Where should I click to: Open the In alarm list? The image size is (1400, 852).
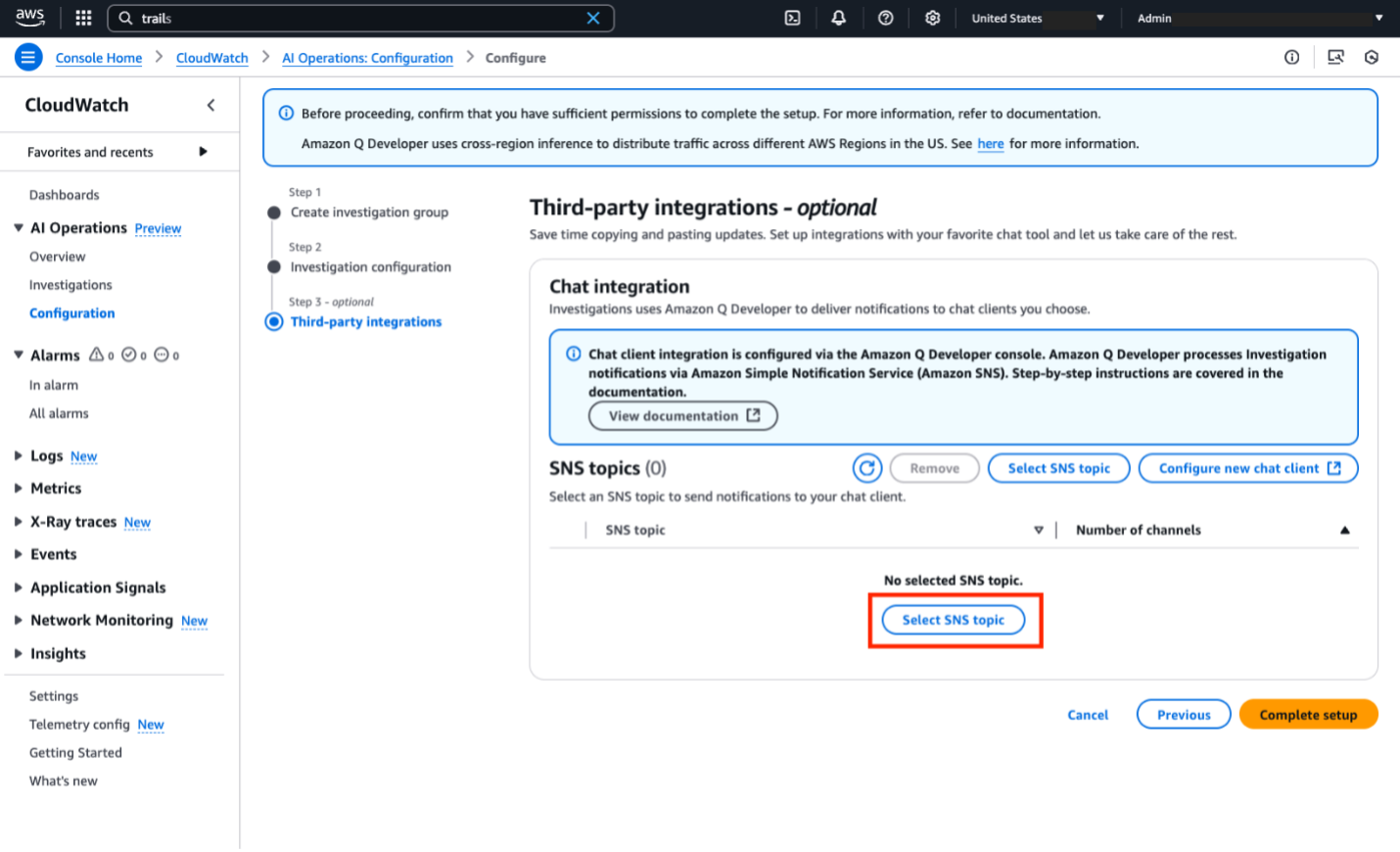[x=54, y=385]
